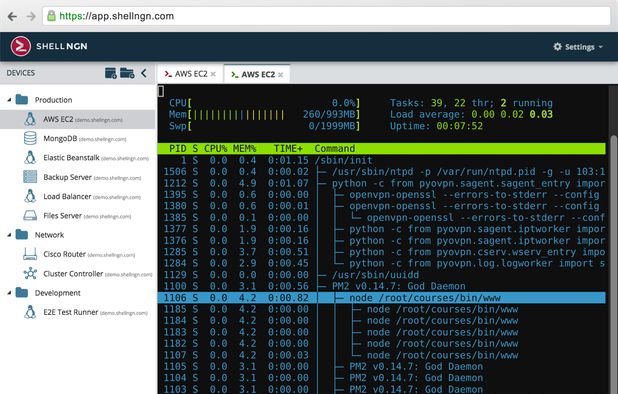This screenshot has width=618, height=394.
Task: Collapse the Devices sidebar with the chevron
Action: (x=144, y=73)
